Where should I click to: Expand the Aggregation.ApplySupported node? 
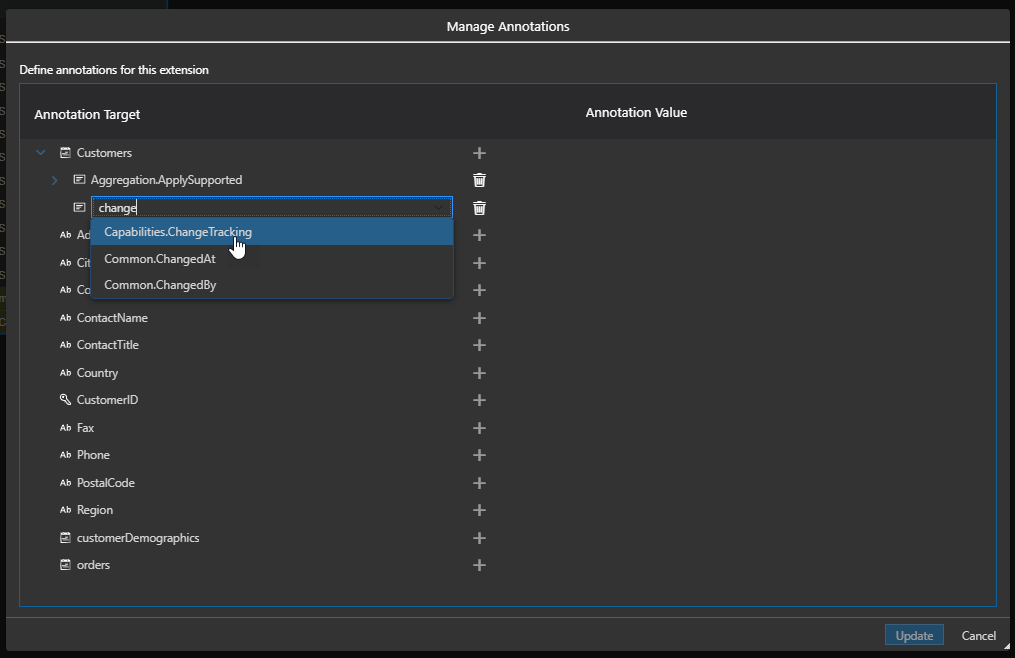55,180
